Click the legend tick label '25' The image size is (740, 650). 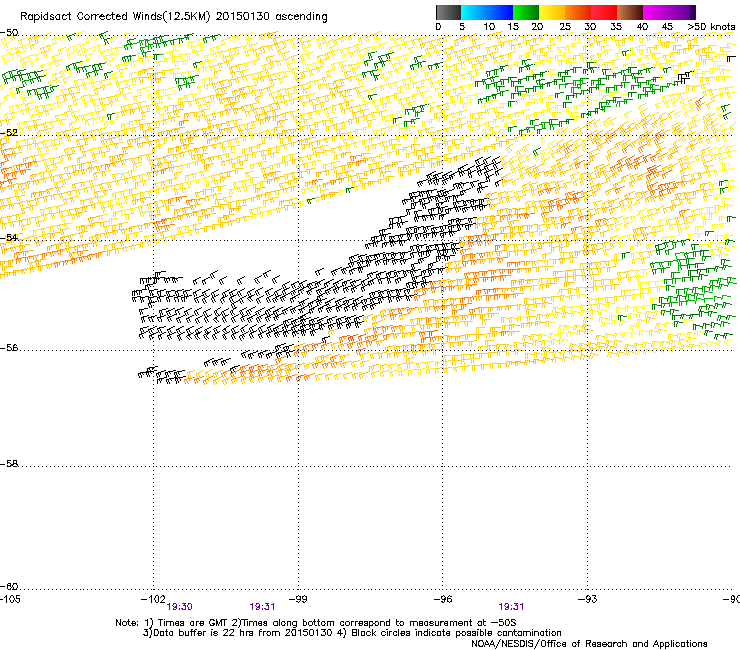tap(565, 27)
